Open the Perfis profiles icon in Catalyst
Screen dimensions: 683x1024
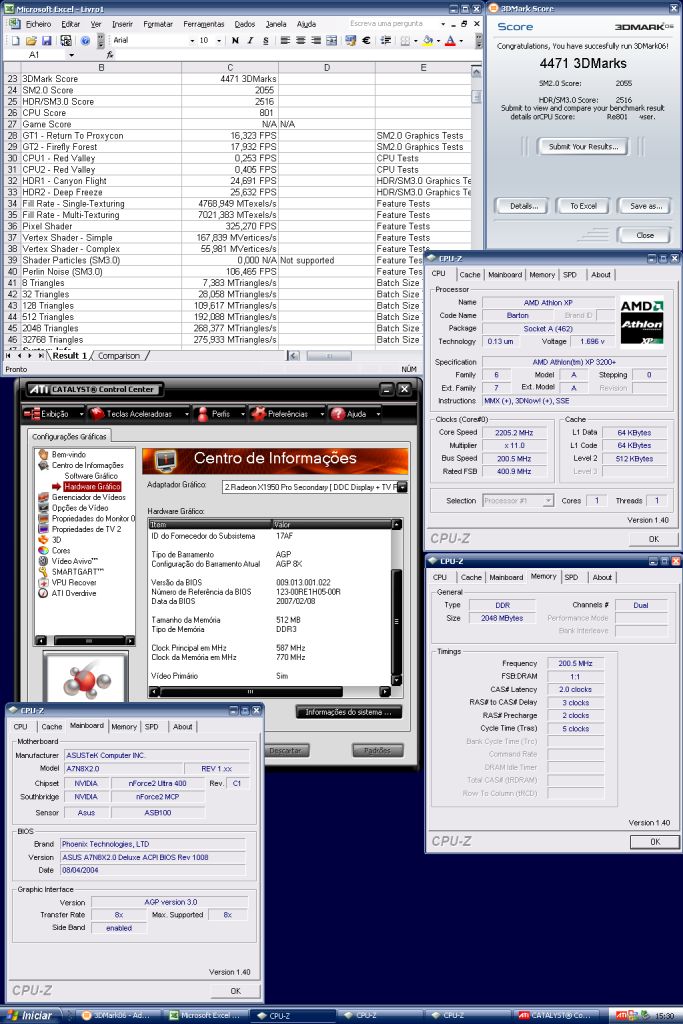203,413
